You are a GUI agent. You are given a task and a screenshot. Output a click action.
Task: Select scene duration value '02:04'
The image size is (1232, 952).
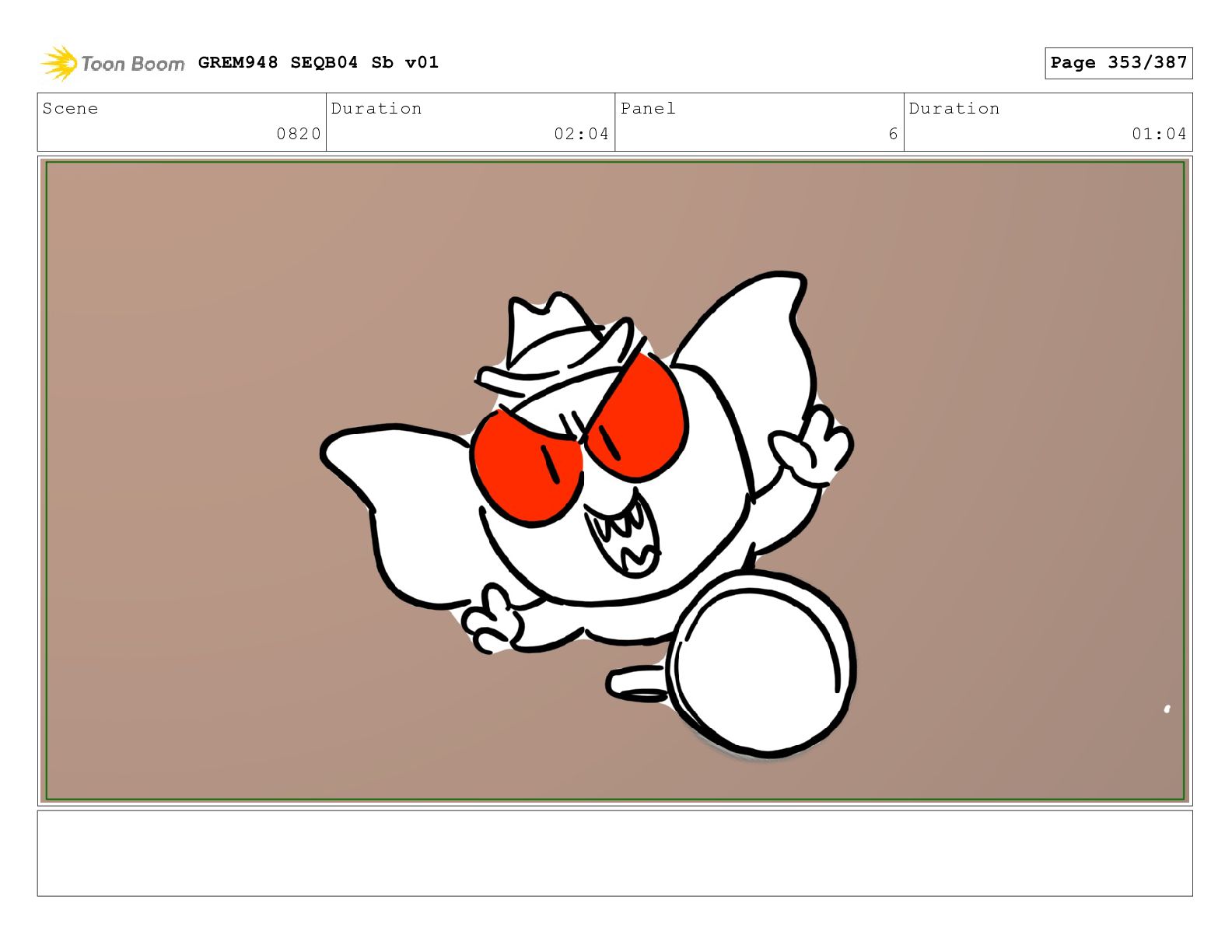pos(581,134)
